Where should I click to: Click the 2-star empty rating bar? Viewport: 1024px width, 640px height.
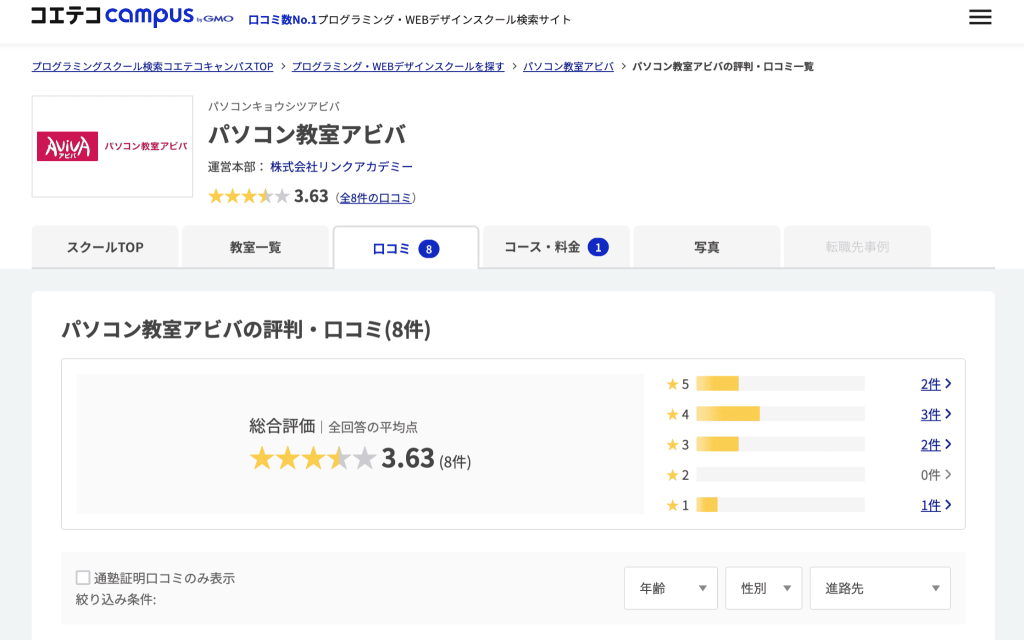780,474
